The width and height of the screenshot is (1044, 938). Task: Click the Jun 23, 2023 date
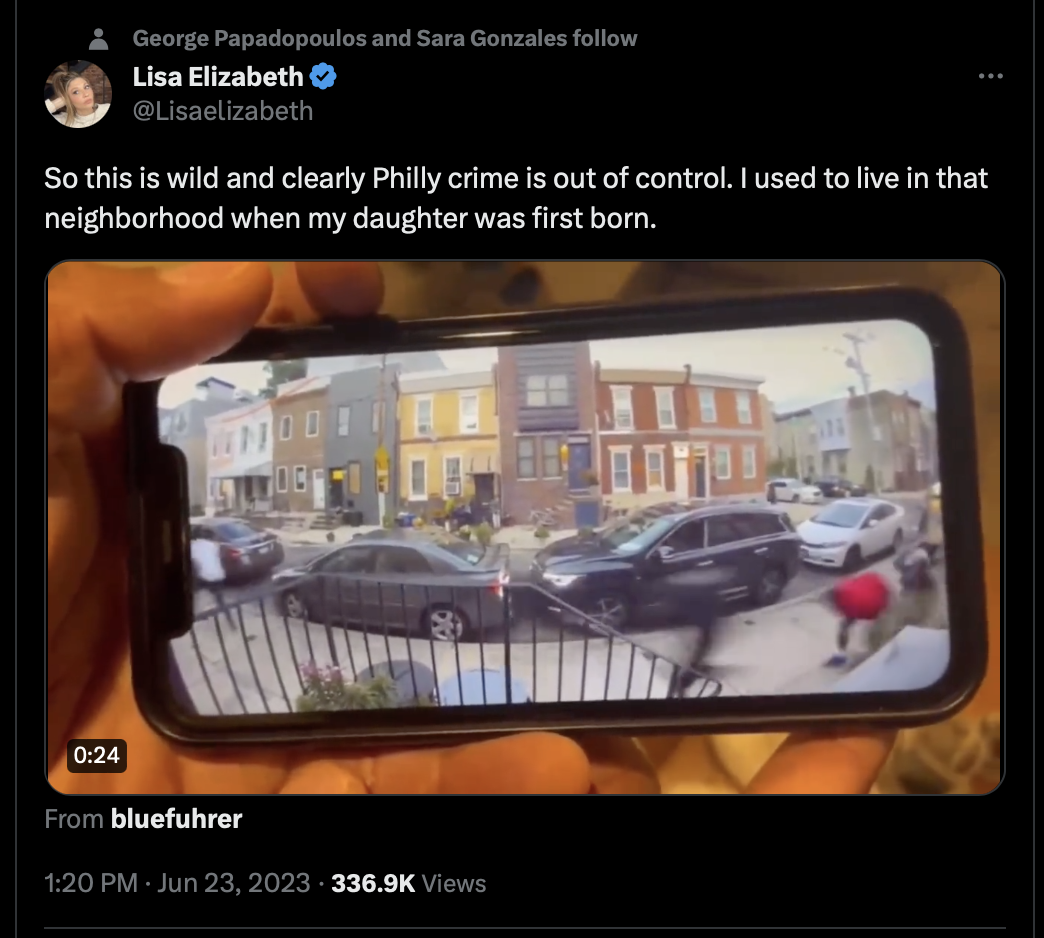point(234,883)
